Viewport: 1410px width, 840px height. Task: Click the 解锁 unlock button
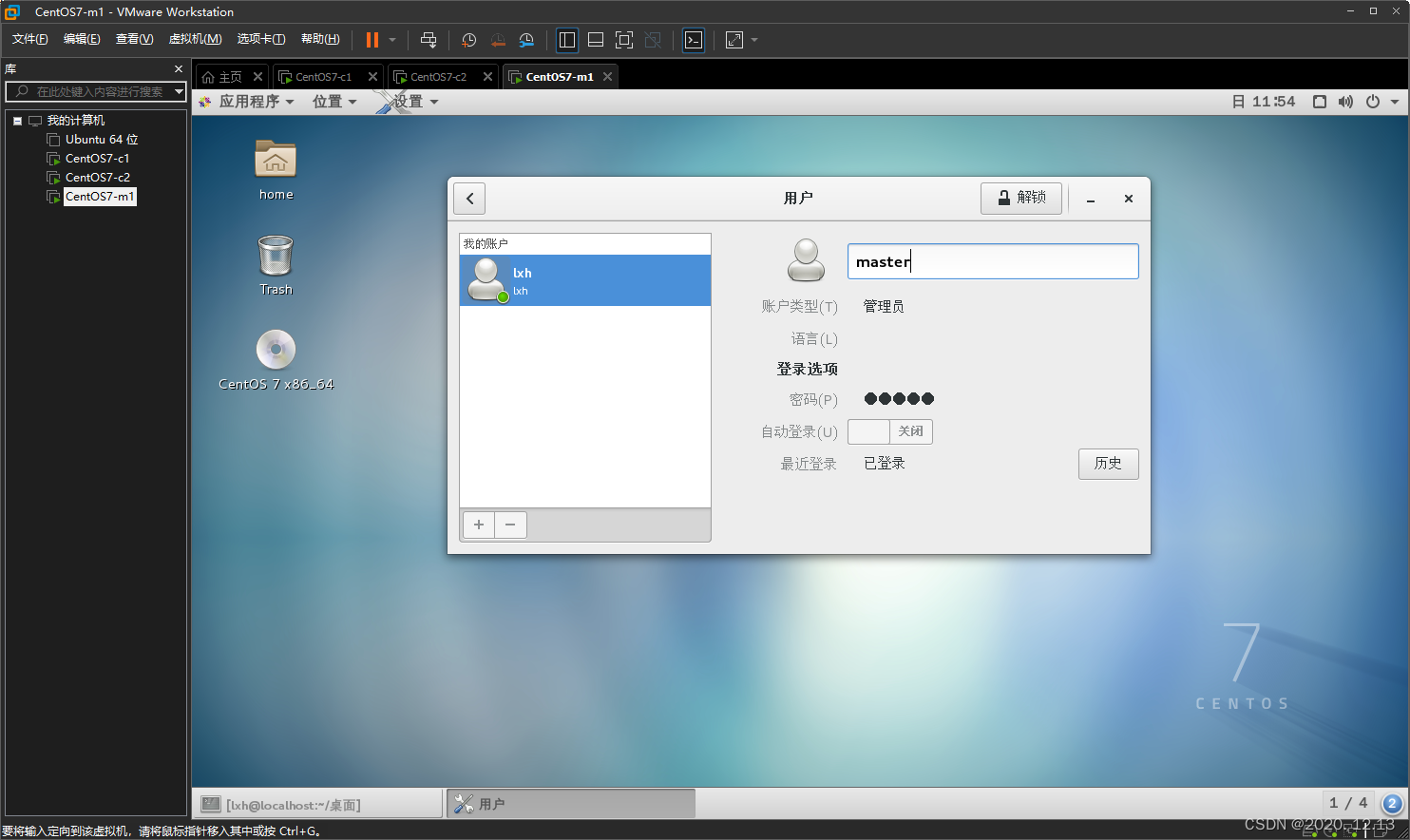point(1021,198)
